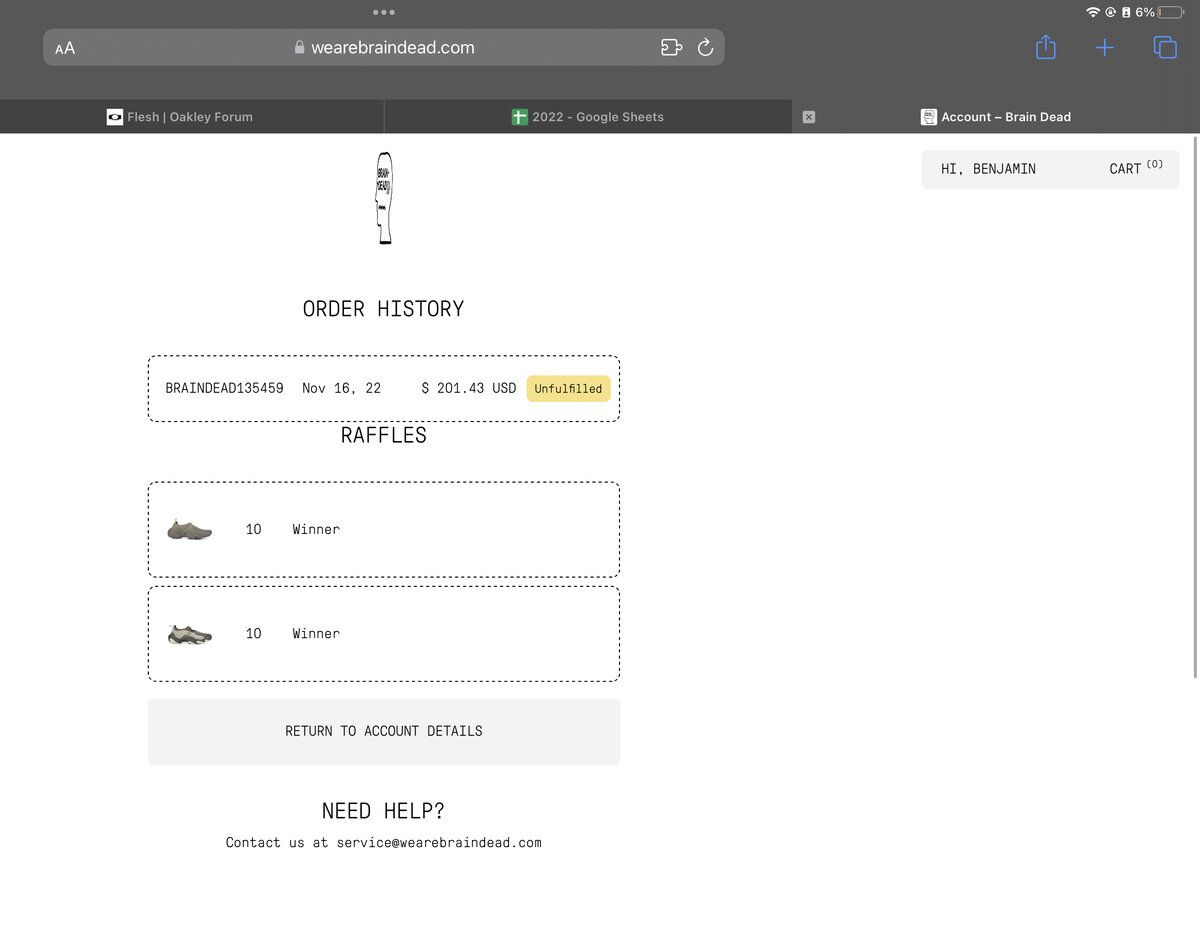Click the second raffle shoe thumbnail
The width and height of the screenshot is (1200, 937).
coord(189,634)
